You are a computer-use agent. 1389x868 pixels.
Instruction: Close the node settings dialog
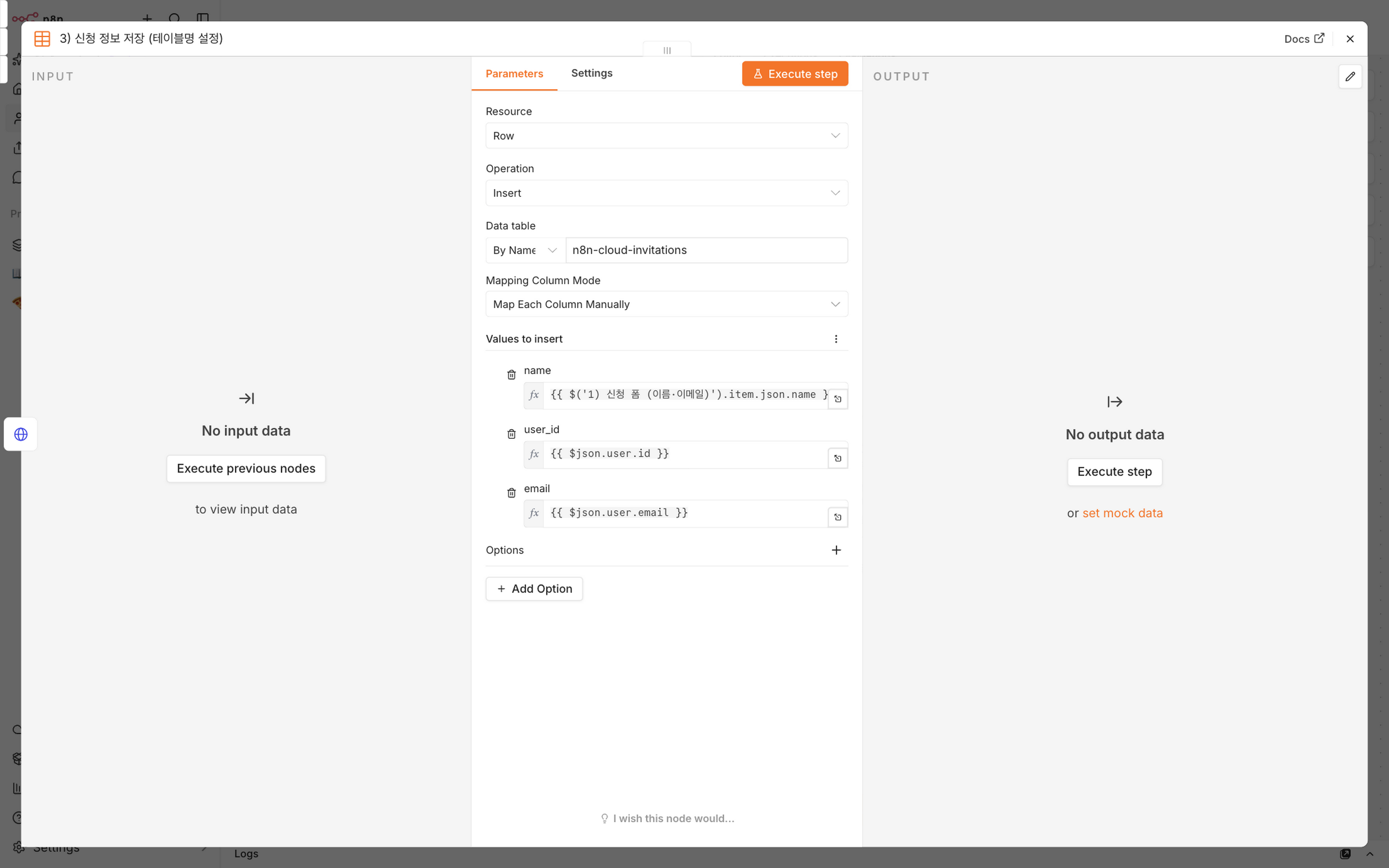tap(1350, 39)
